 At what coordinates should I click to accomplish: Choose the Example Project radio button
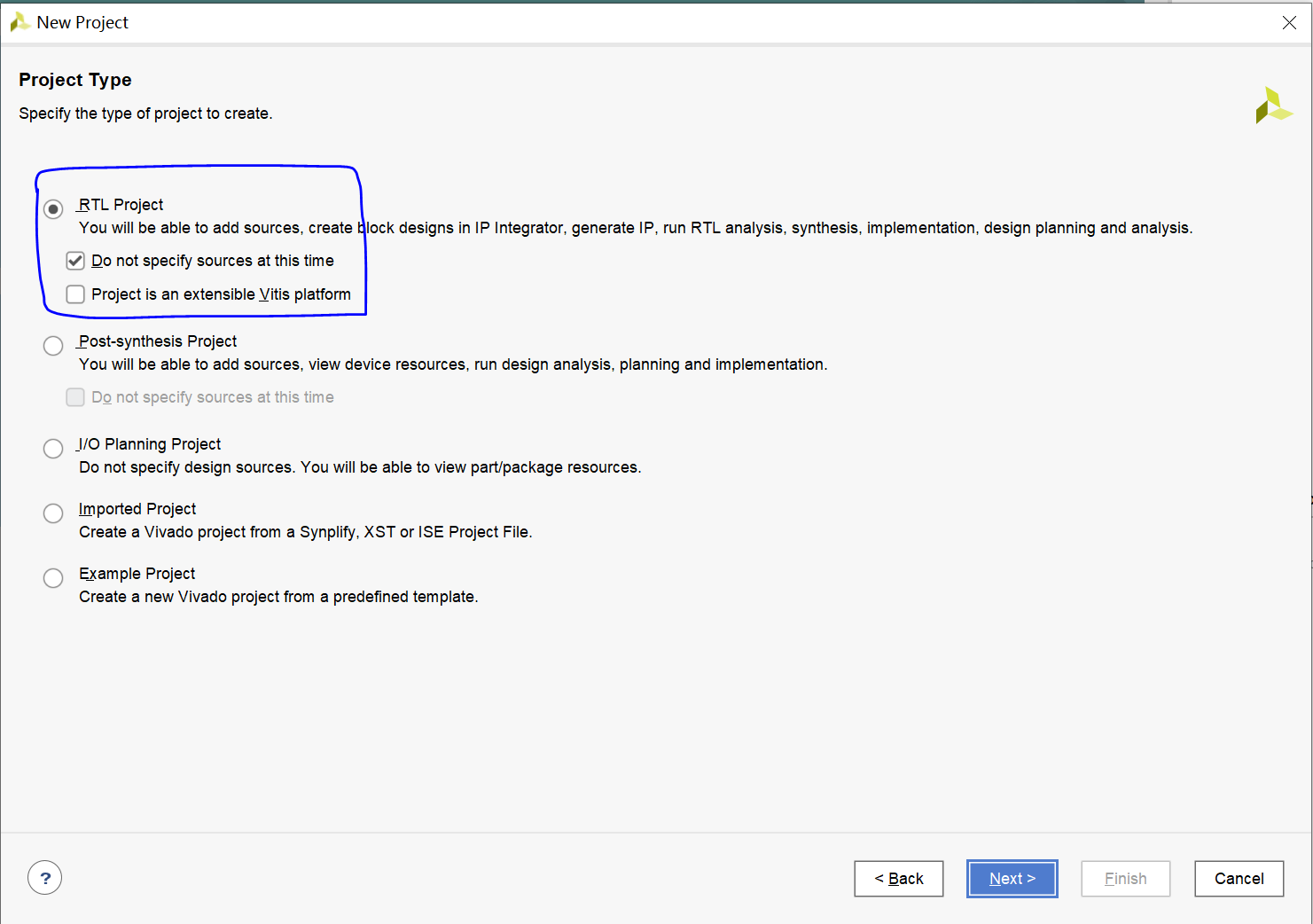click(x=53, y=578)
